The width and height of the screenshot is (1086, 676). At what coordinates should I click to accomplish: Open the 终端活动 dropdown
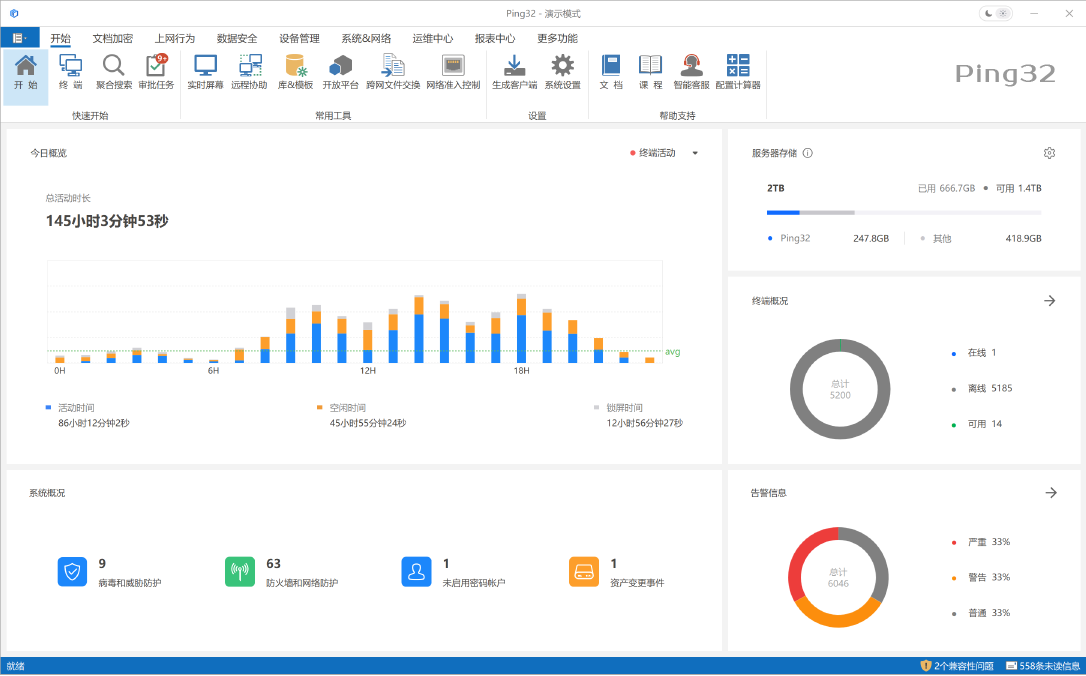point(666,152)
